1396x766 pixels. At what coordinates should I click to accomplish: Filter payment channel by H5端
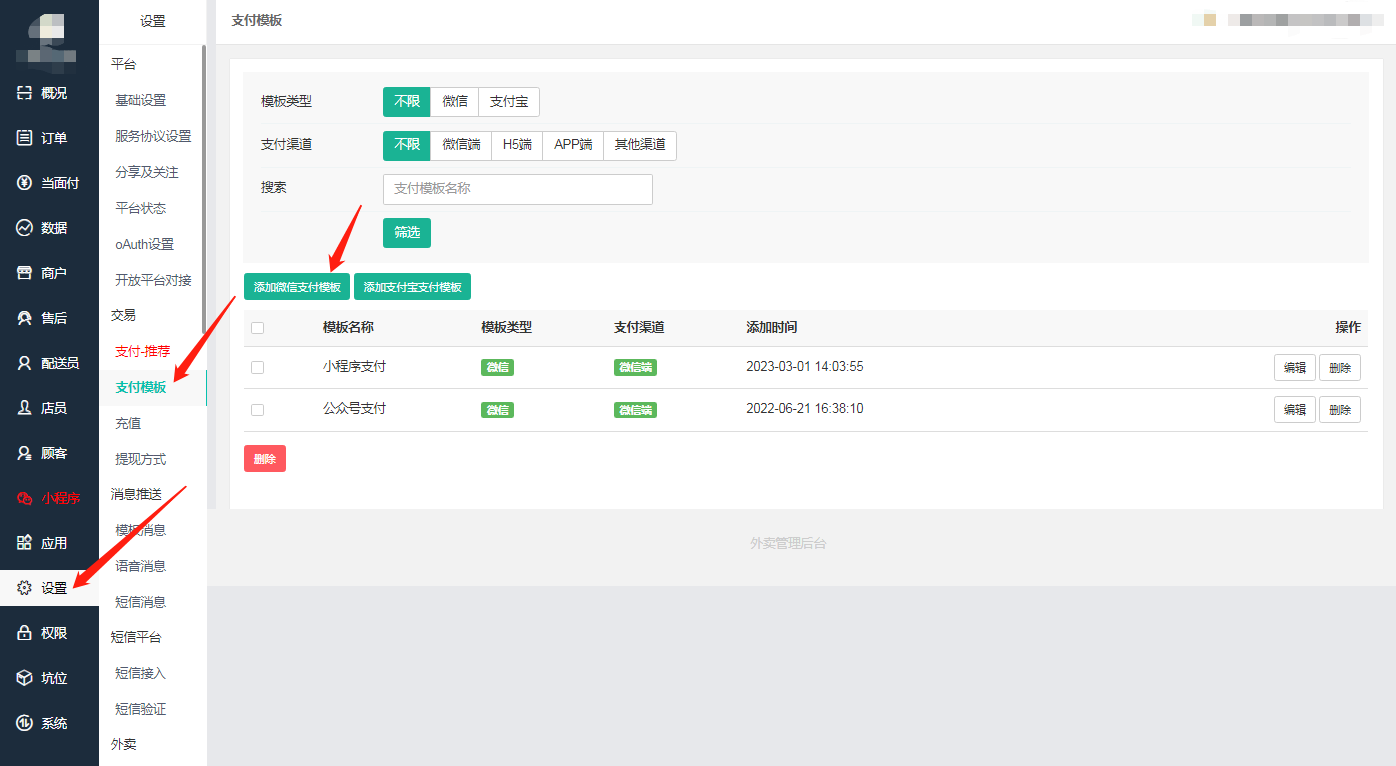(x=517, y=144)
